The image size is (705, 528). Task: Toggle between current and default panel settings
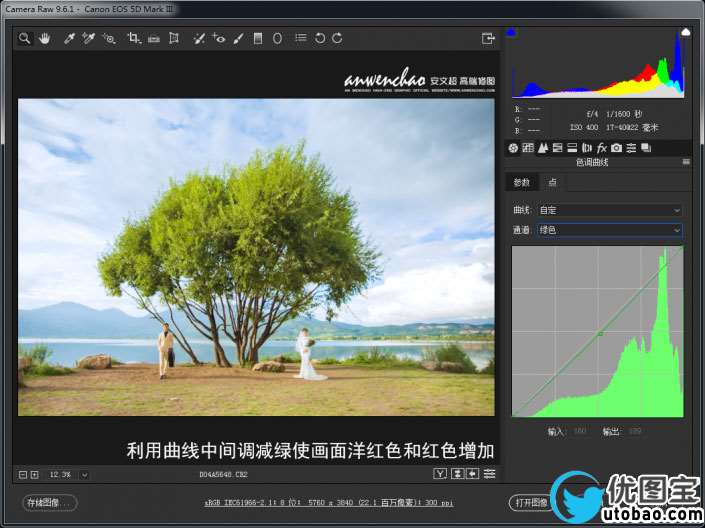490,474
